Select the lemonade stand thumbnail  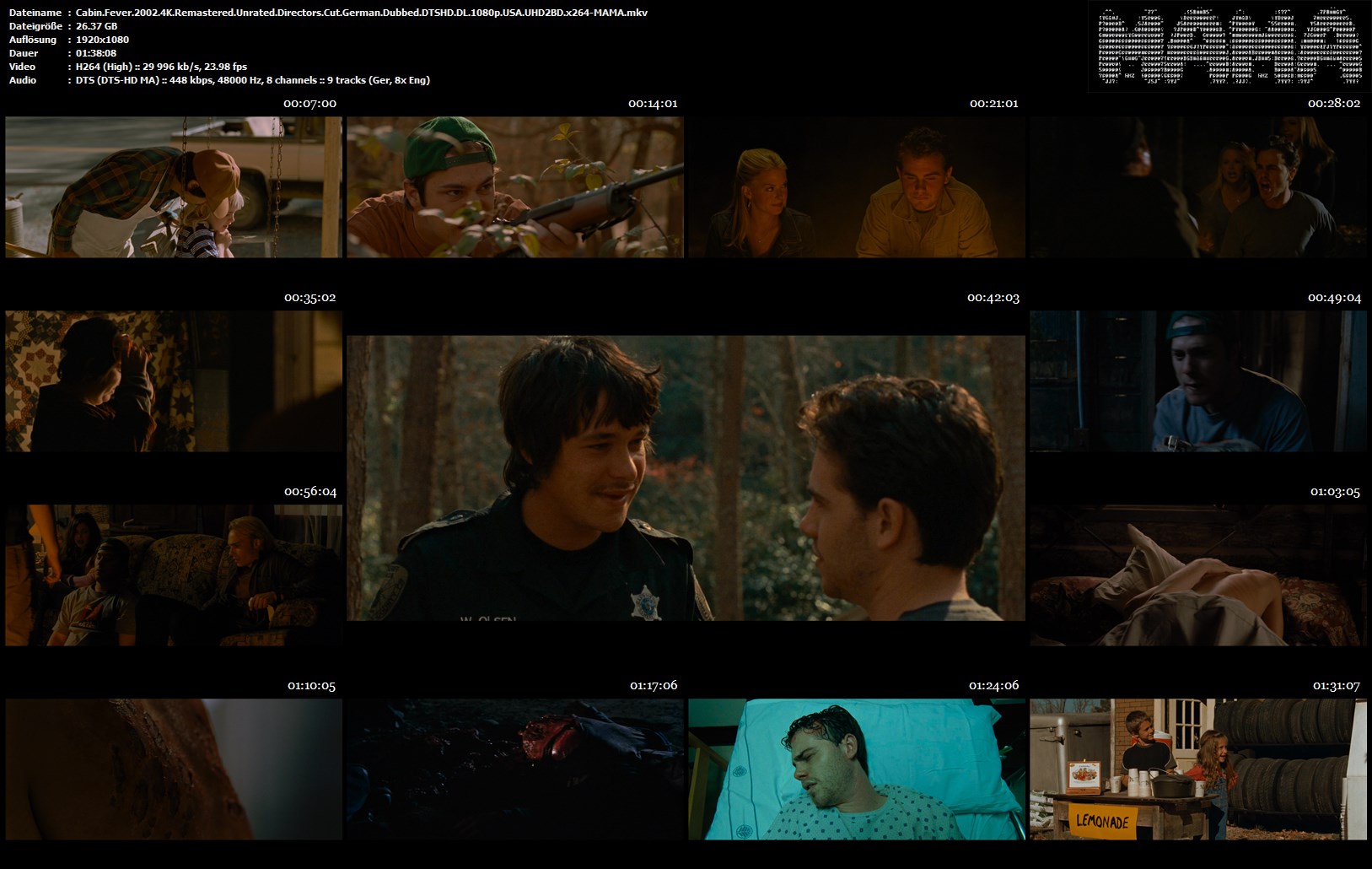pos(1198,769)
